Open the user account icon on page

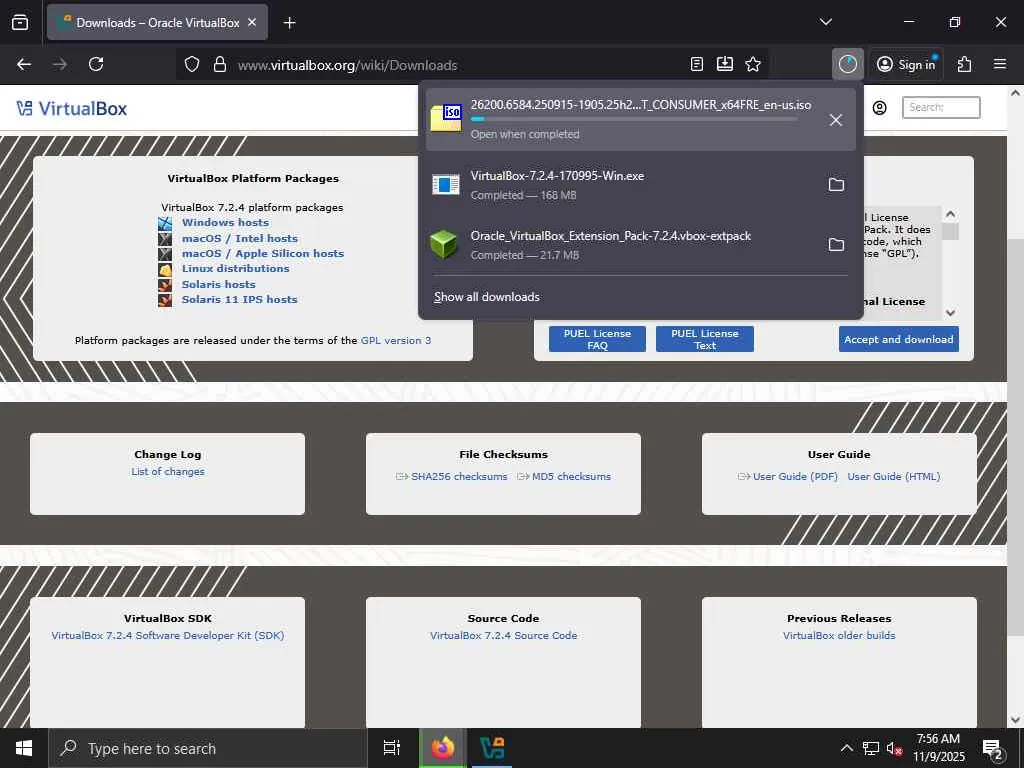880,108
